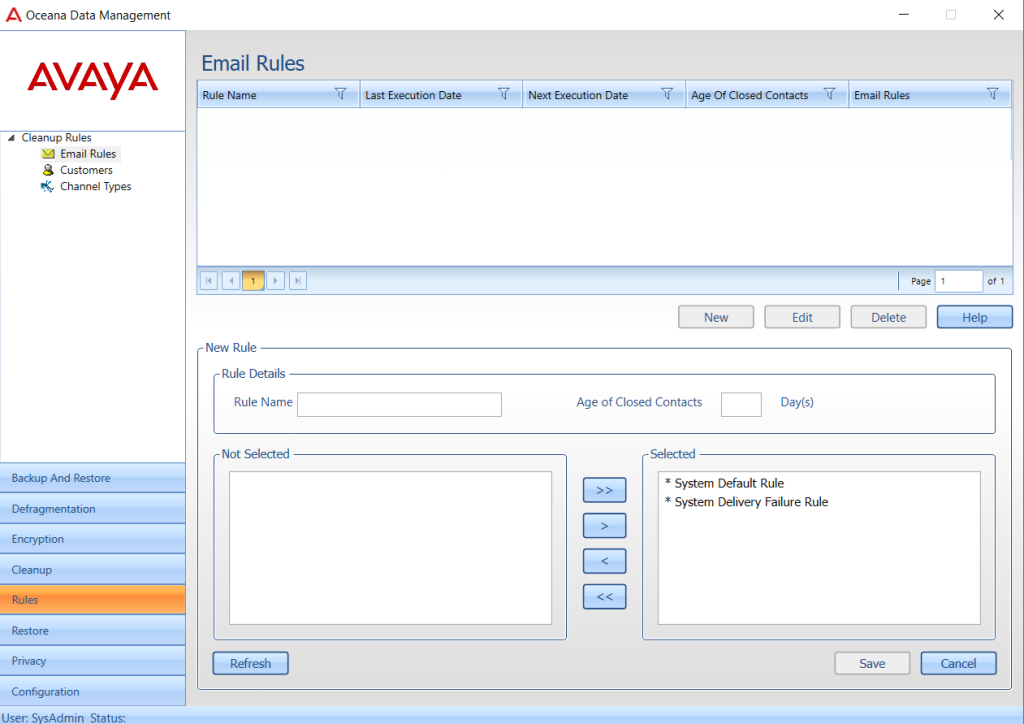The width and height of the screenshot is (1024, 724).
Task: Select Email Rules in the tree
Action: tap(88, 154)
